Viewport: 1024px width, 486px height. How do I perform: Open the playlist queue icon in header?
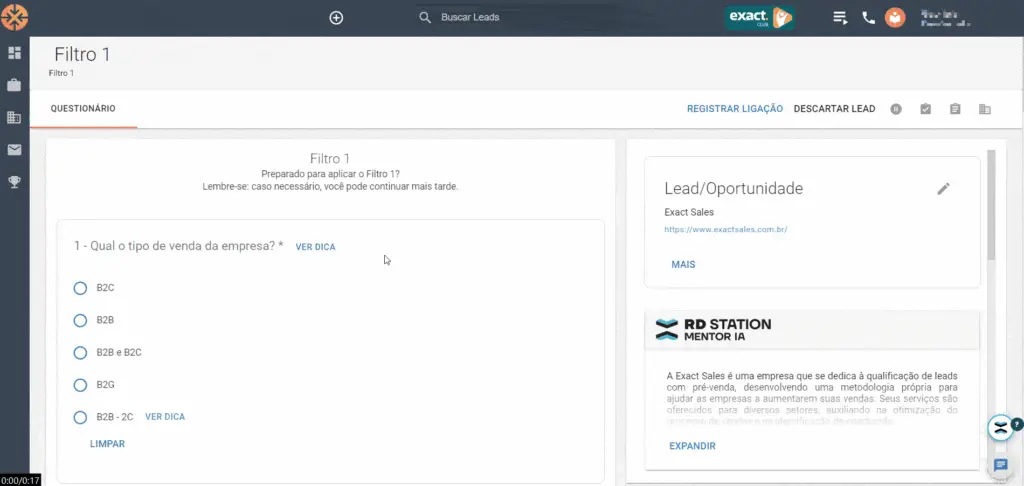click(x=840, y=17)
